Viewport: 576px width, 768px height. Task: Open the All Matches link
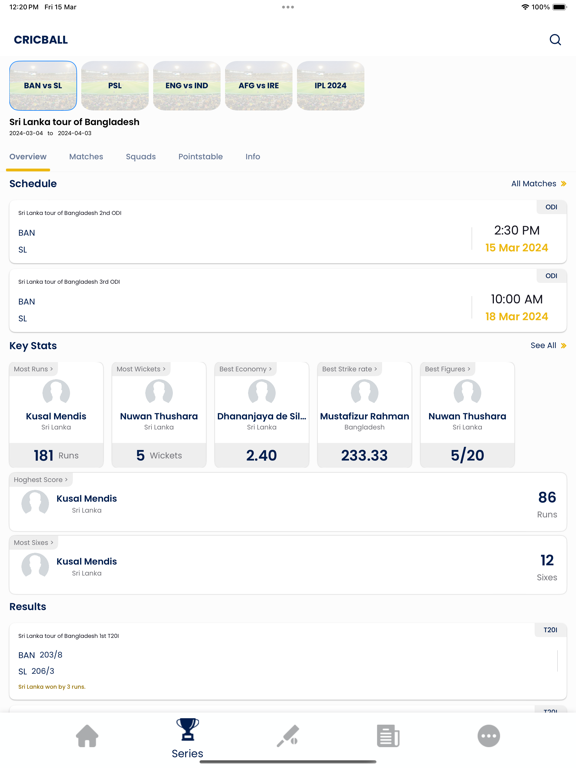coord(534,184)
